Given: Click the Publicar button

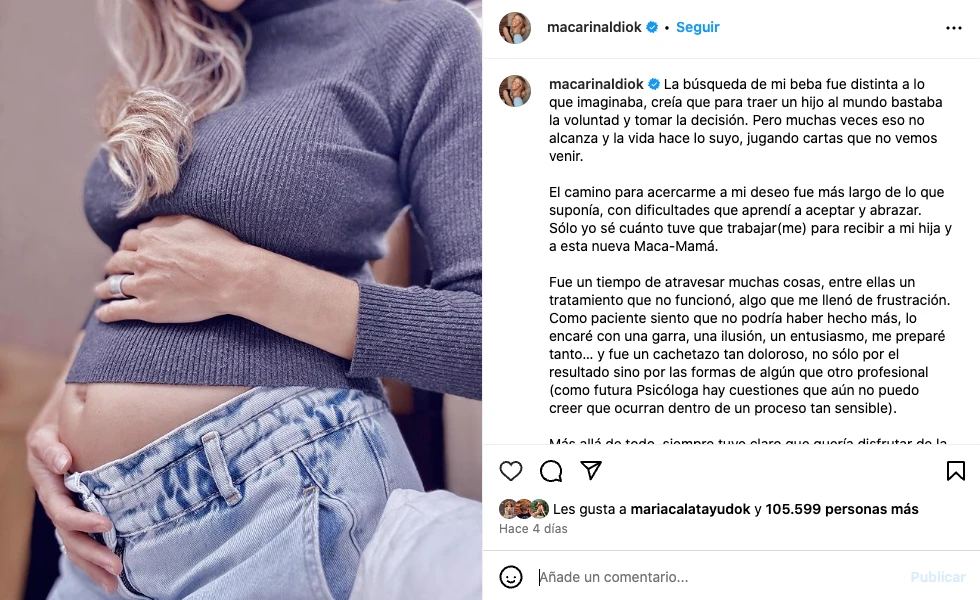Looking at the screenshot, I should tap(938, 577).
